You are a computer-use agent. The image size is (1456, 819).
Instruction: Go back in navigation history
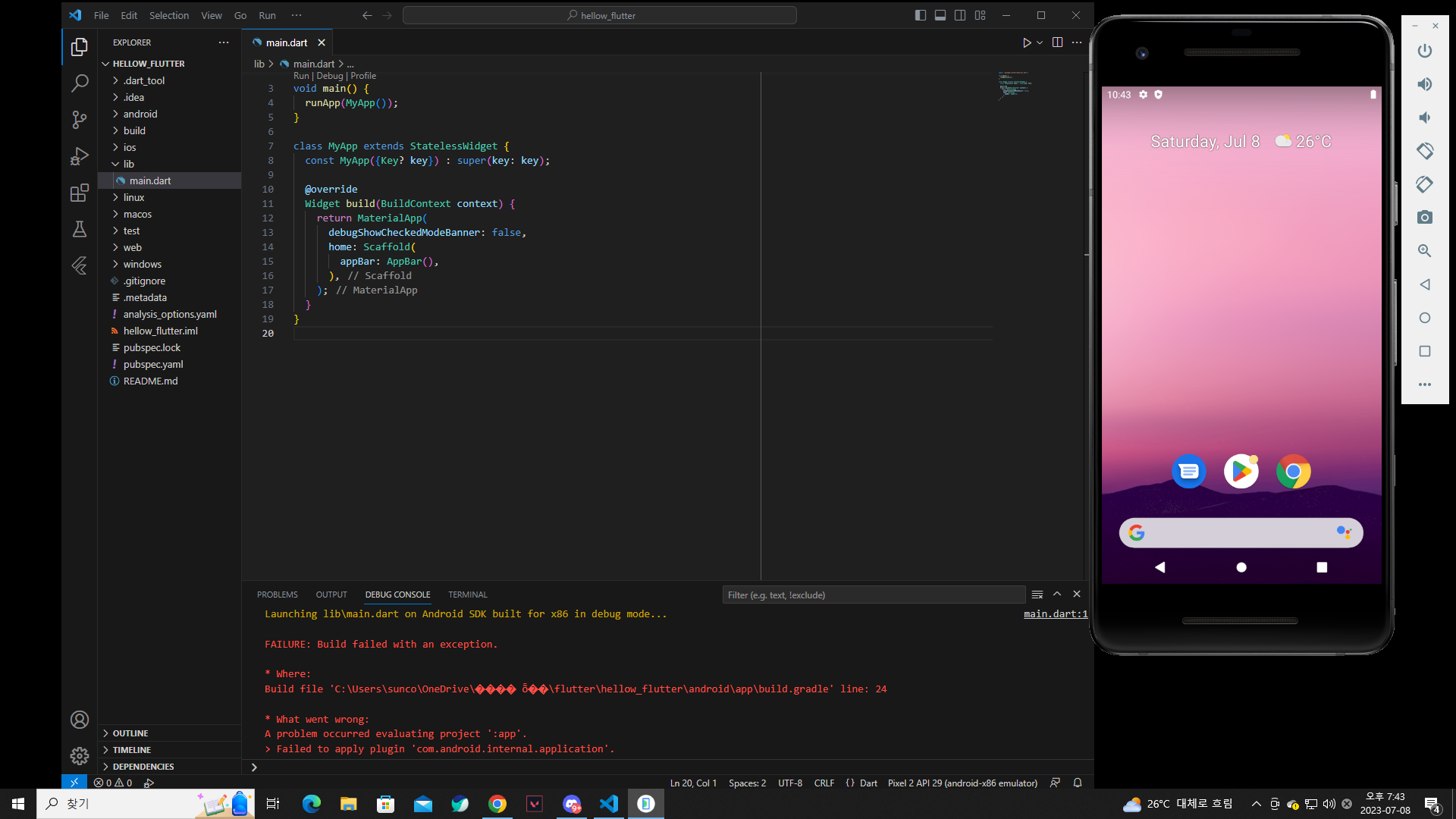[367, 15]
